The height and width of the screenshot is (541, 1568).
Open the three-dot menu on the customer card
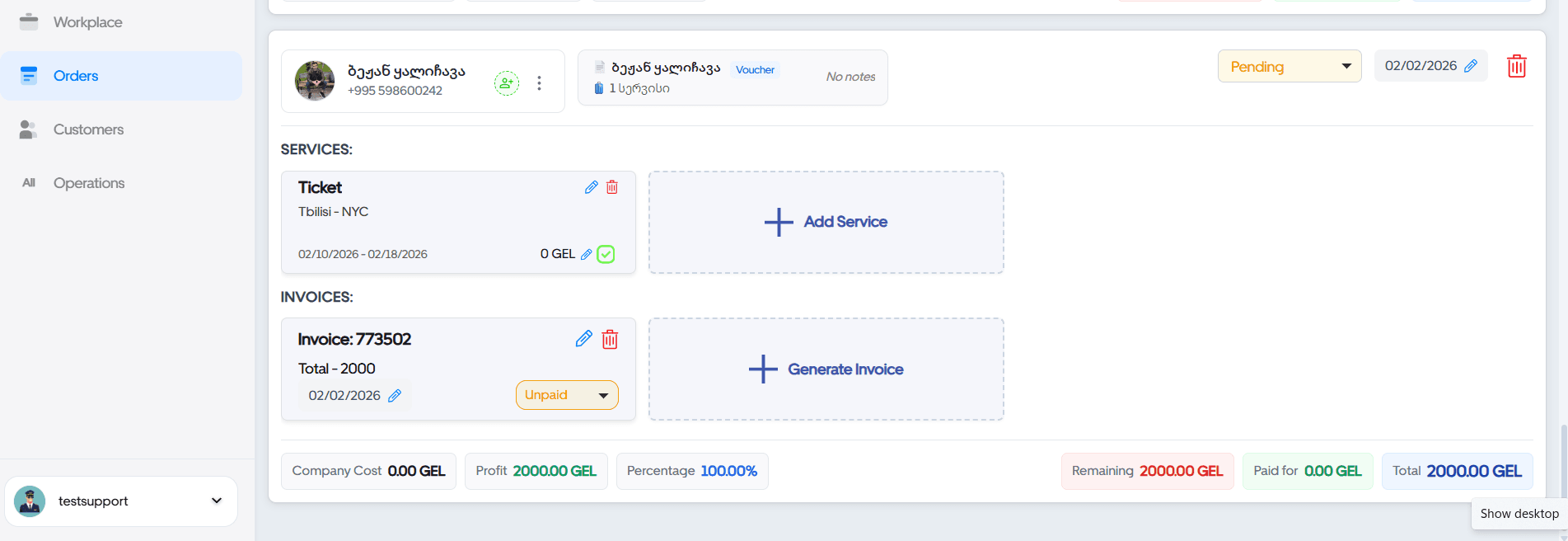[539, 82]
